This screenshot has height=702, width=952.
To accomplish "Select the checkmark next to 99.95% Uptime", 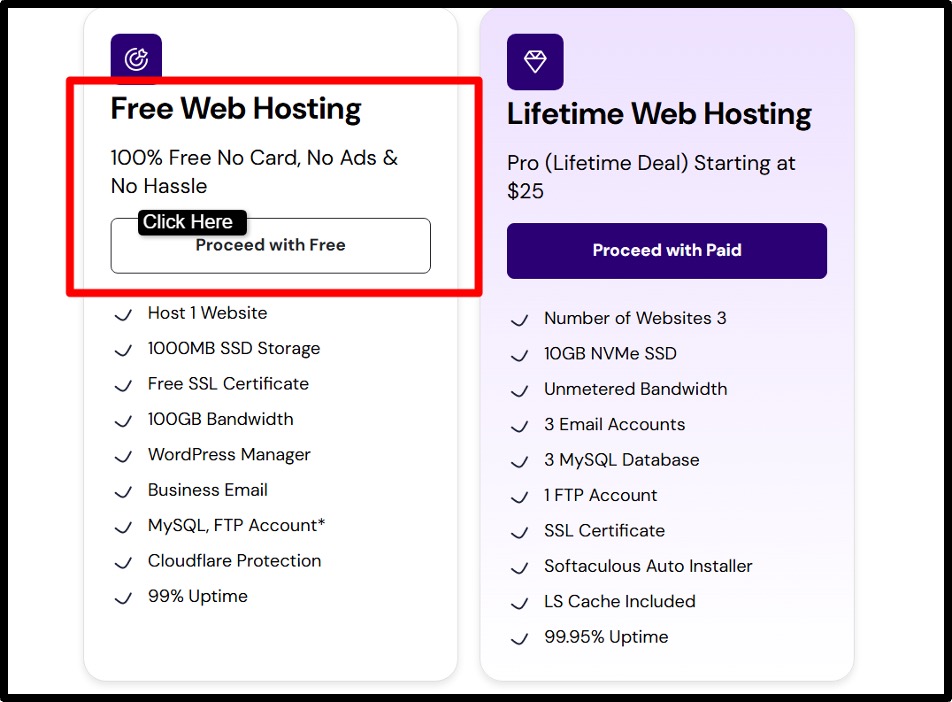I will click(520, 639).
